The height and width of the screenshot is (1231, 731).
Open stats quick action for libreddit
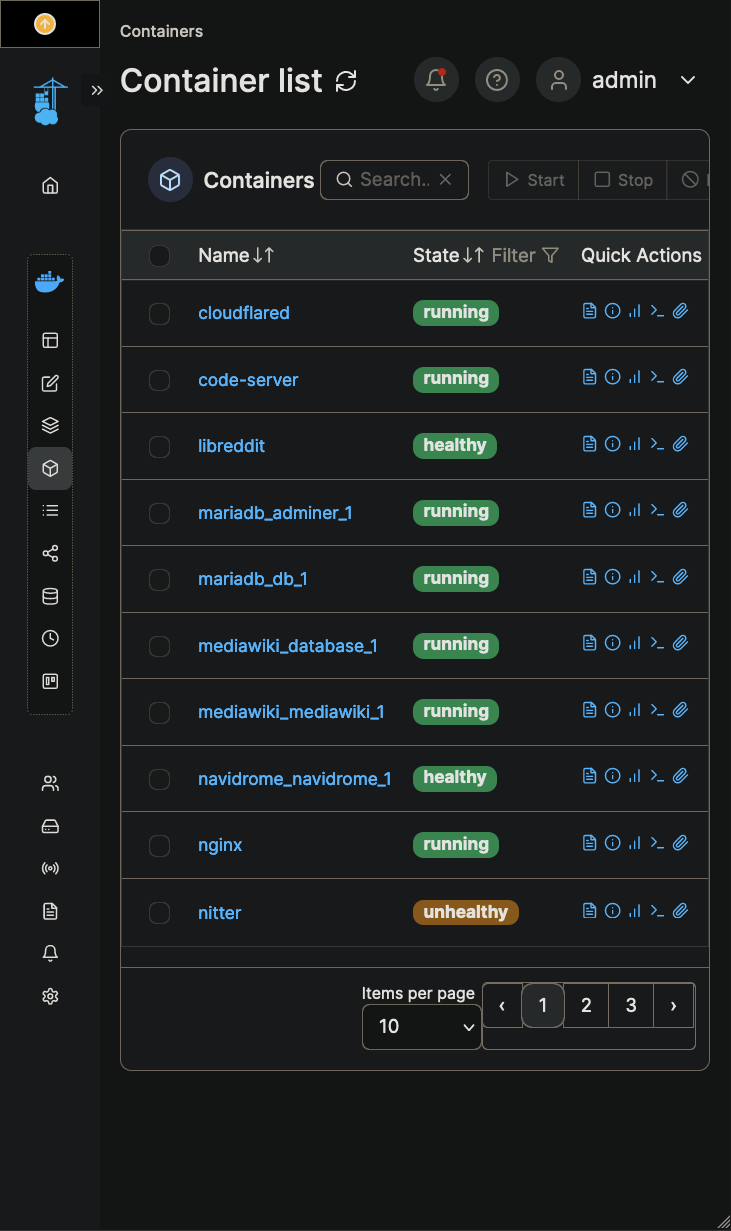pyautogui.click(x=634, y=444)
